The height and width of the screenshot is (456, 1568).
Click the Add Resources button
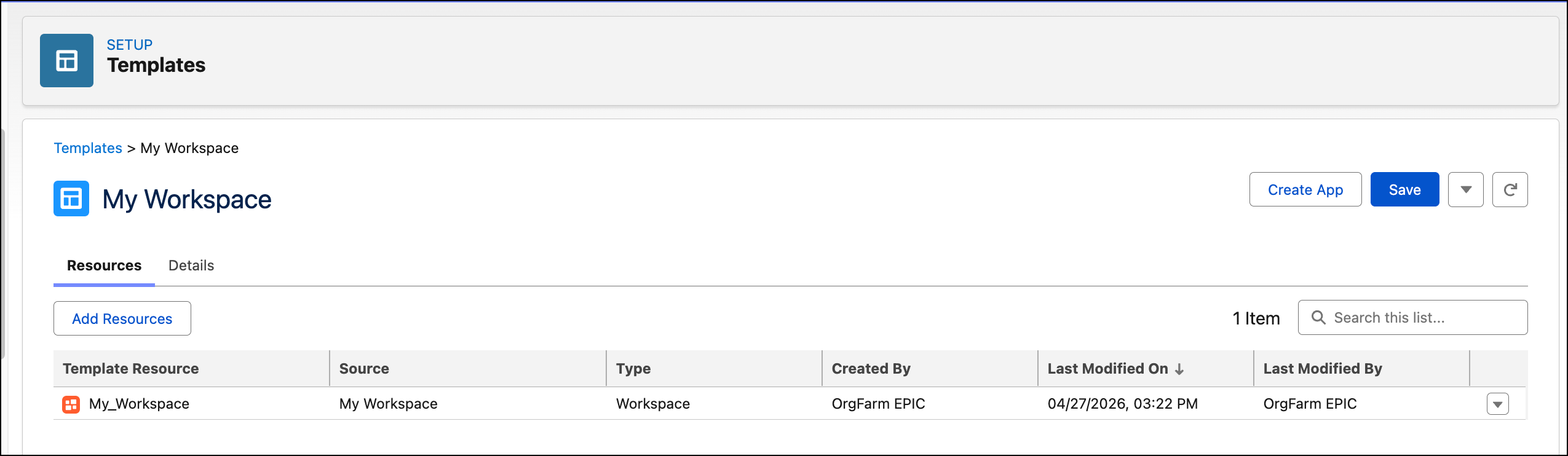coord(122,318)
